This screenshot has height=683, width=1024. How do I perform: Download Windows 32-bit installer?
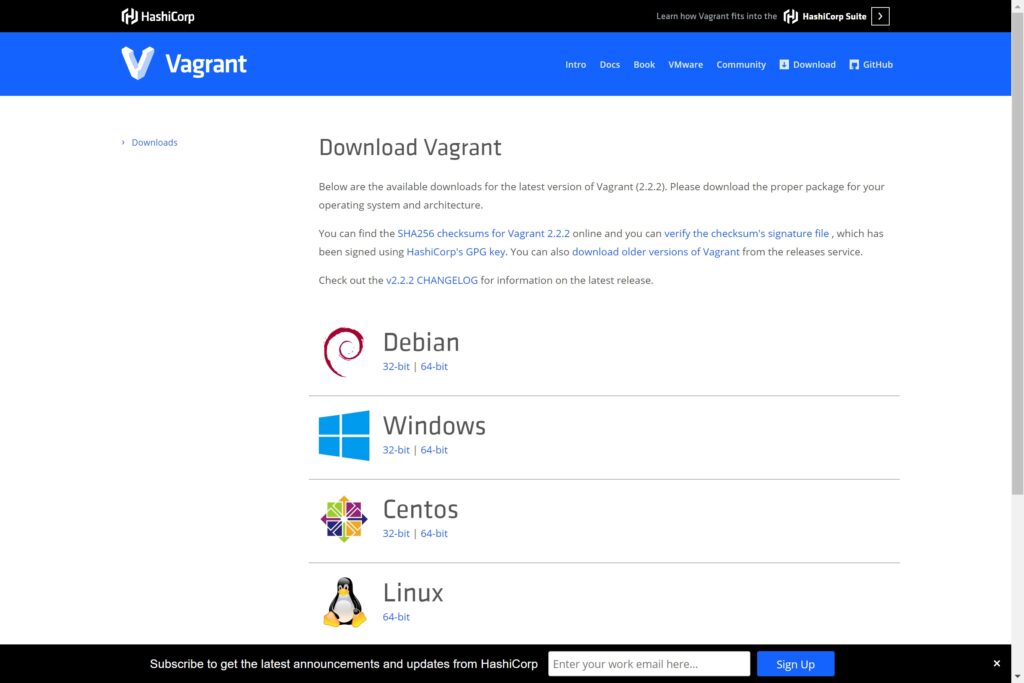[x=396, y=450]
